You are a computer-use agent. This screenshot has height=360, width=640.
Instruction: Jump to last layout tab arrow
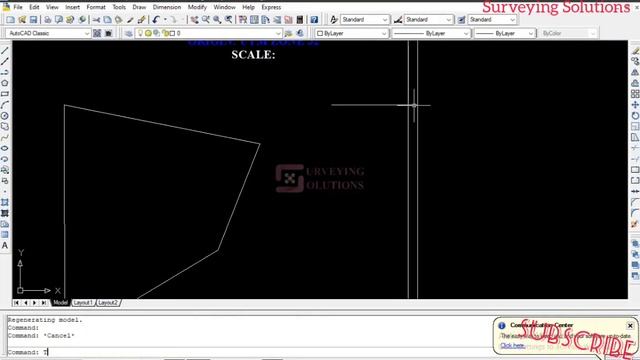44,303
